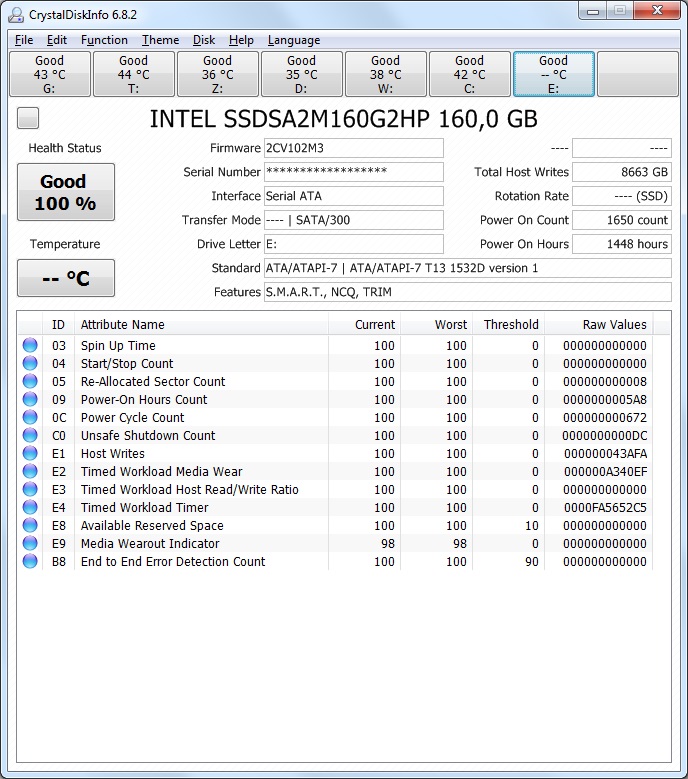The width and height of the screenshot is (688, 779).
Task: Click status orb for Start/Stop Count
Action: [x=30, y=363]
